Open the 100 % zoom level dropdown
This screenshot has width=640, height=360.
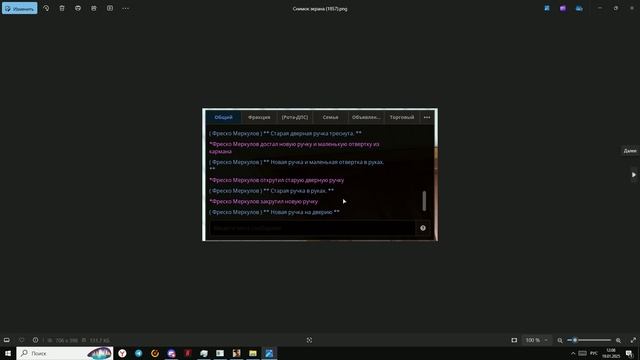pos(537,340)
